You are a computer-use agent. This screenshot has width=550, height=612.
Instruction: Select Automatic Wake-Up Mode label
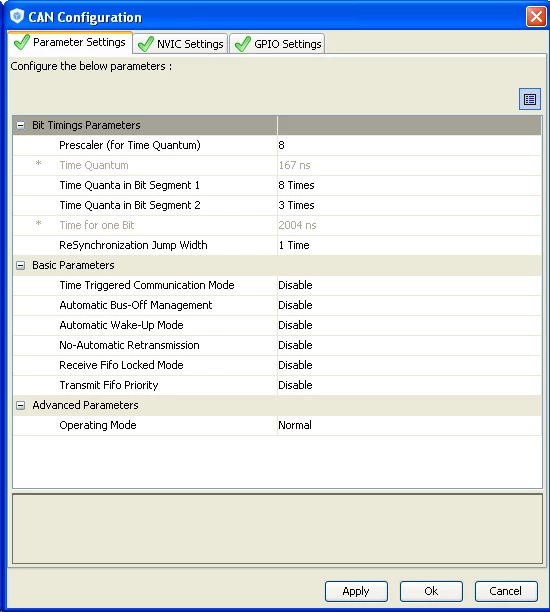click(121, 325)
